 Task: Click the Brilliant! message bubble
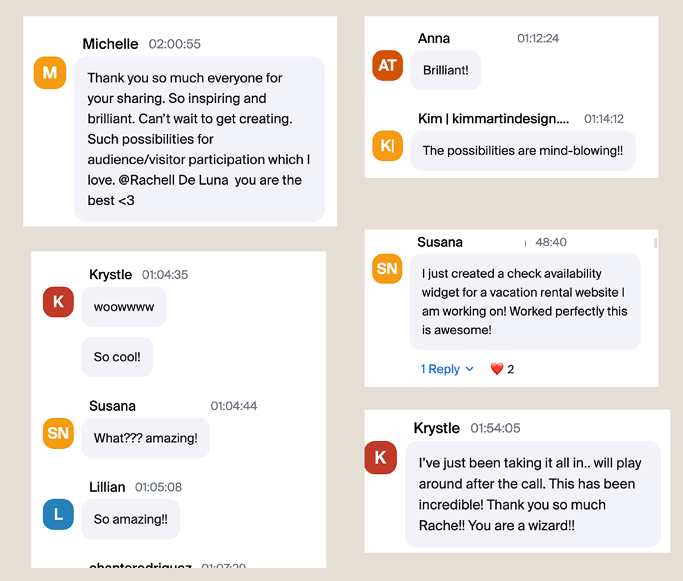tap(446, 70)
